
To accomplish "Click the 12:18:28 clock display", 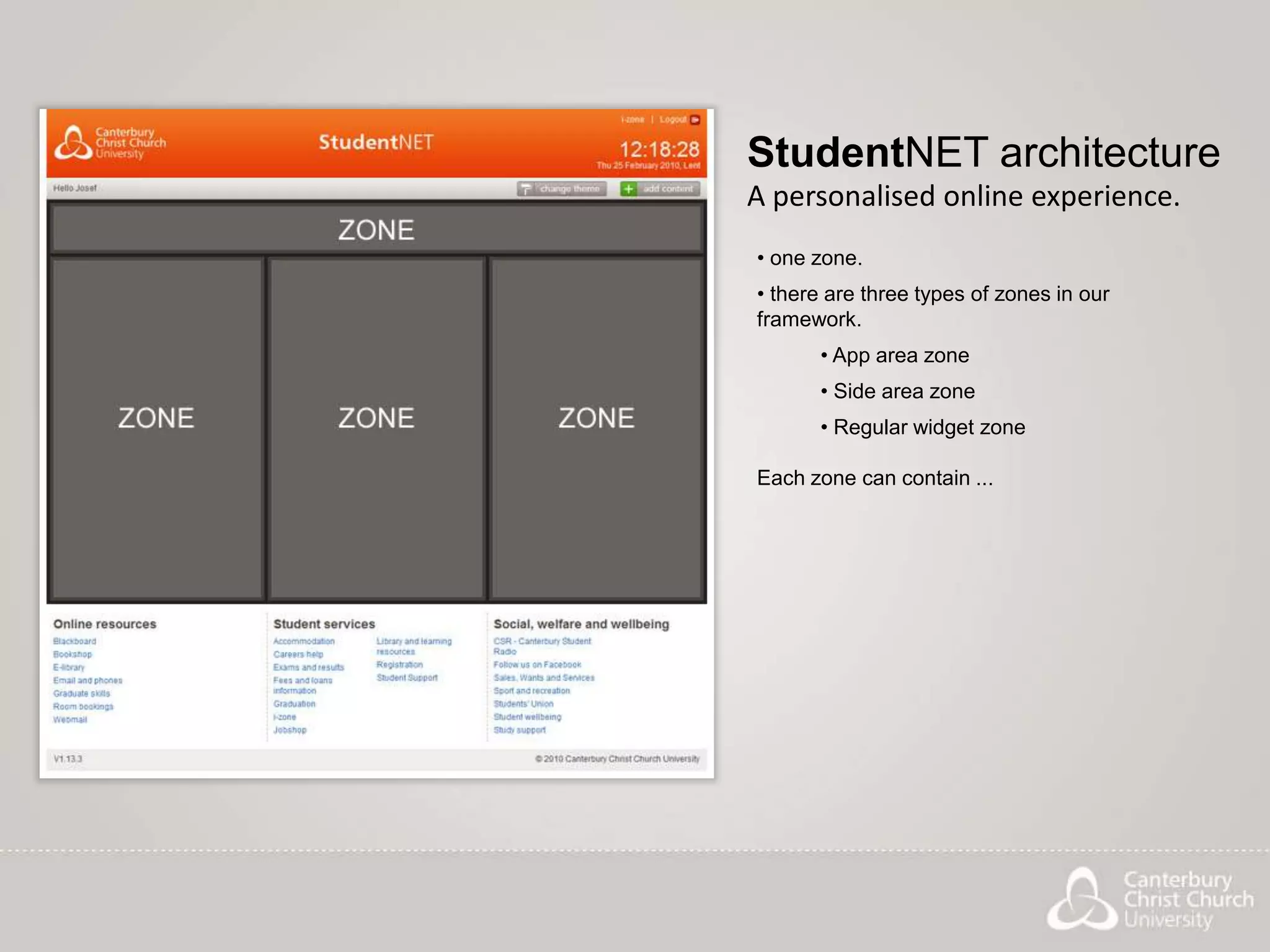I will [x=659, y=149].
